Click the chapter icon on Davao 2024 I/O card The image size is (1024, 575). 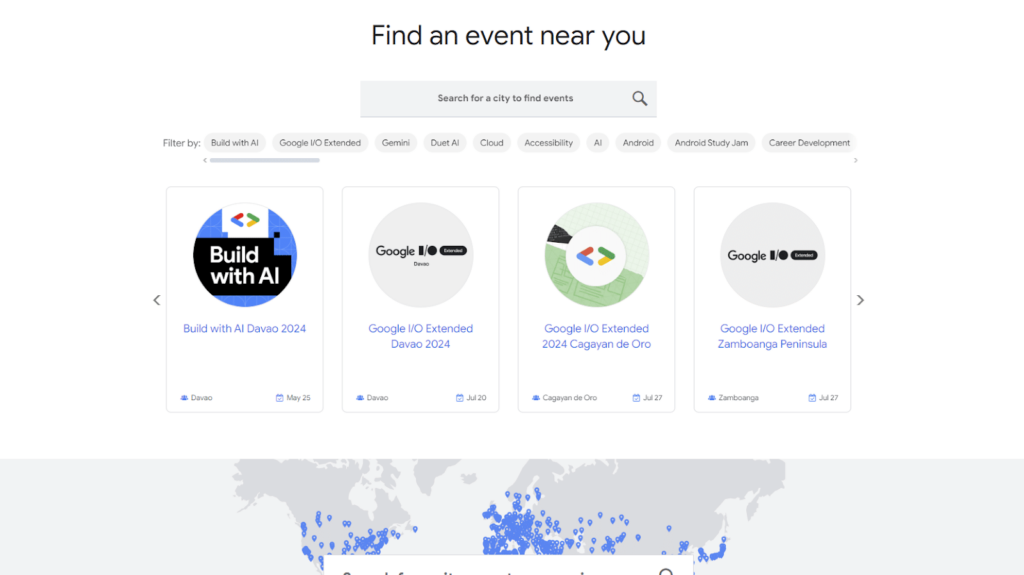point(360,397)
